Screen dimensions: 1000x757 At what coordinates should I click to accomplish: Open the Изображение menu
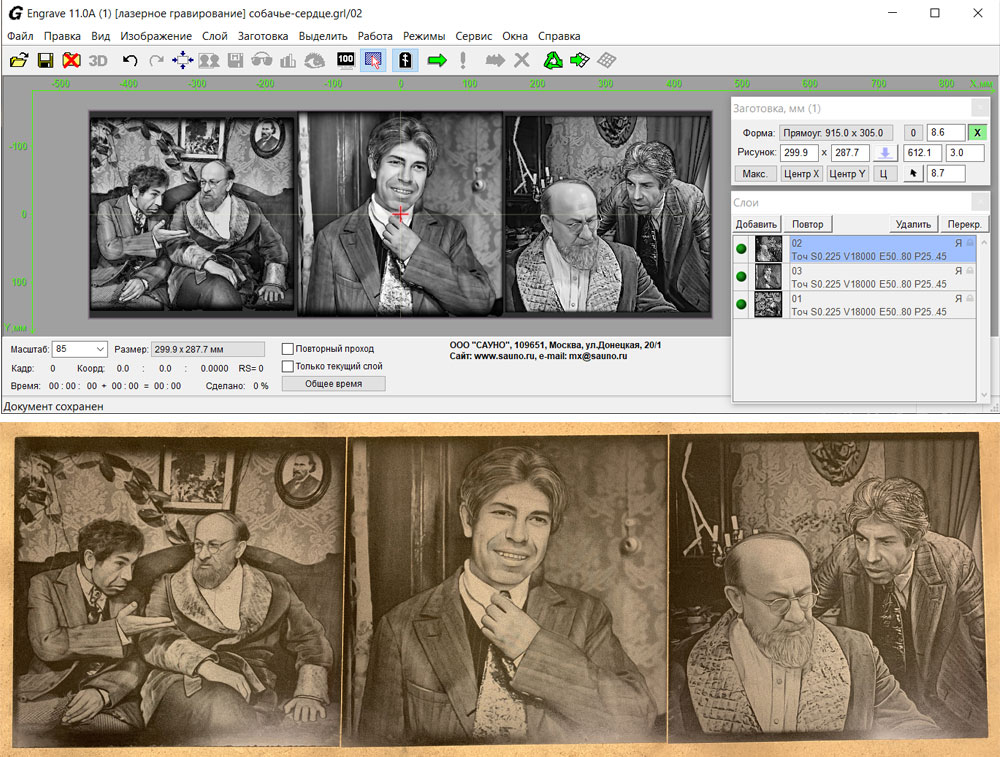[156, 36]
